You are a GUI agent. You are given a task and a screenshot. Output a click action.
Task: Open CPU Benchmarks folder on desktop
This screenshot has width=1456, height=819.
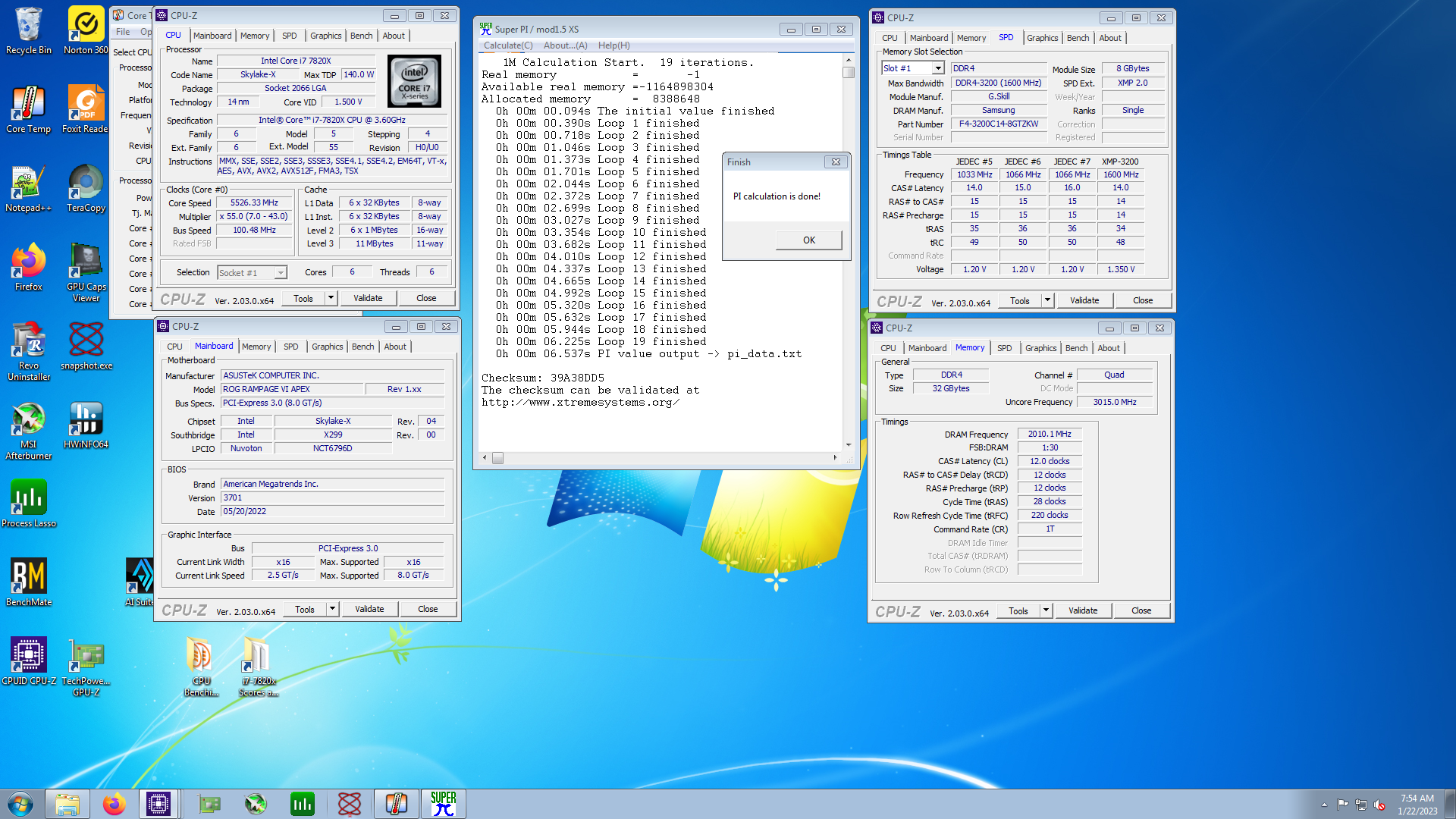[x=201, y=667]
